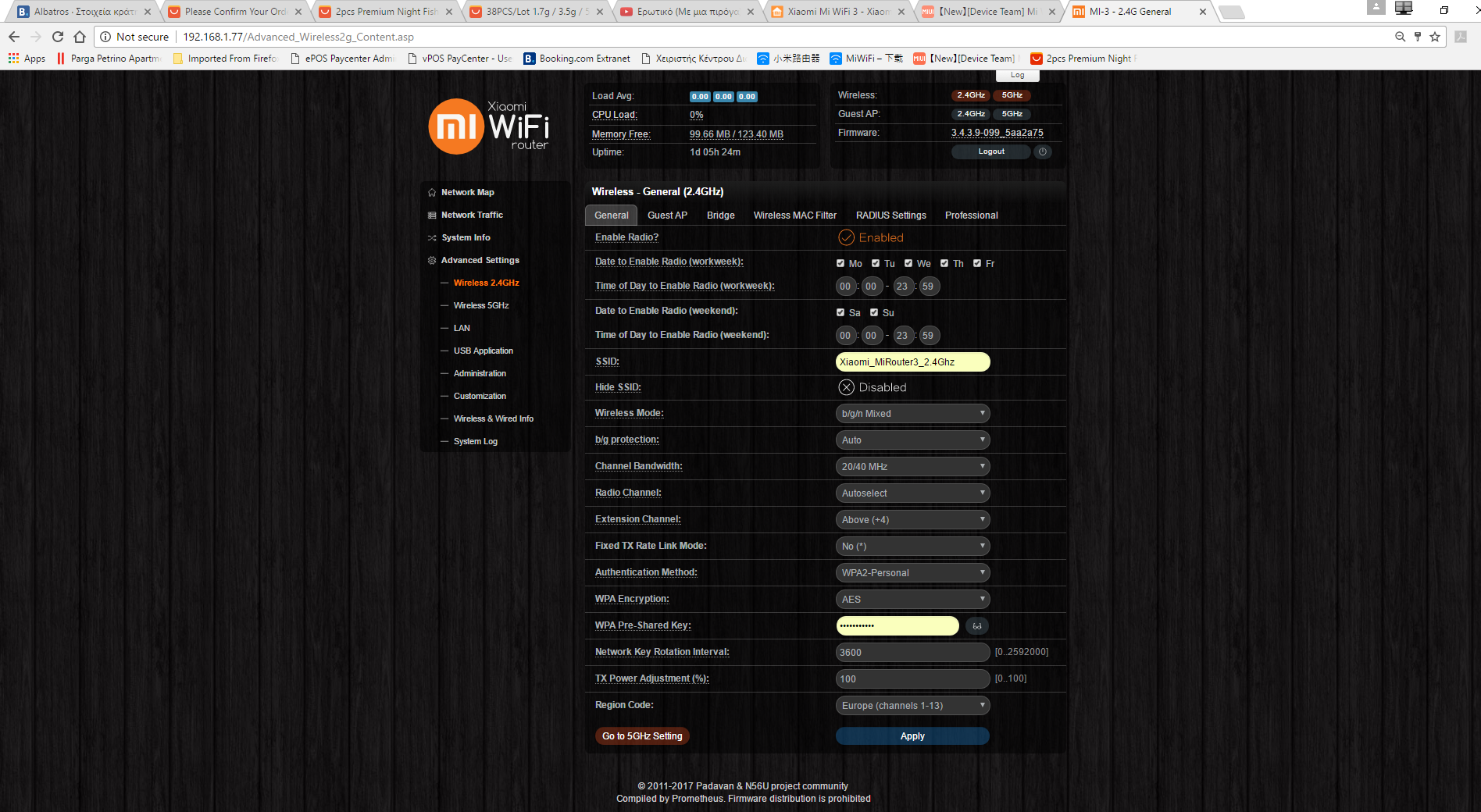Open the Channel Bandwidth dropdown
Image resolution: width=1481 pixels, height=812 pixels.
[x=912, y=467]
